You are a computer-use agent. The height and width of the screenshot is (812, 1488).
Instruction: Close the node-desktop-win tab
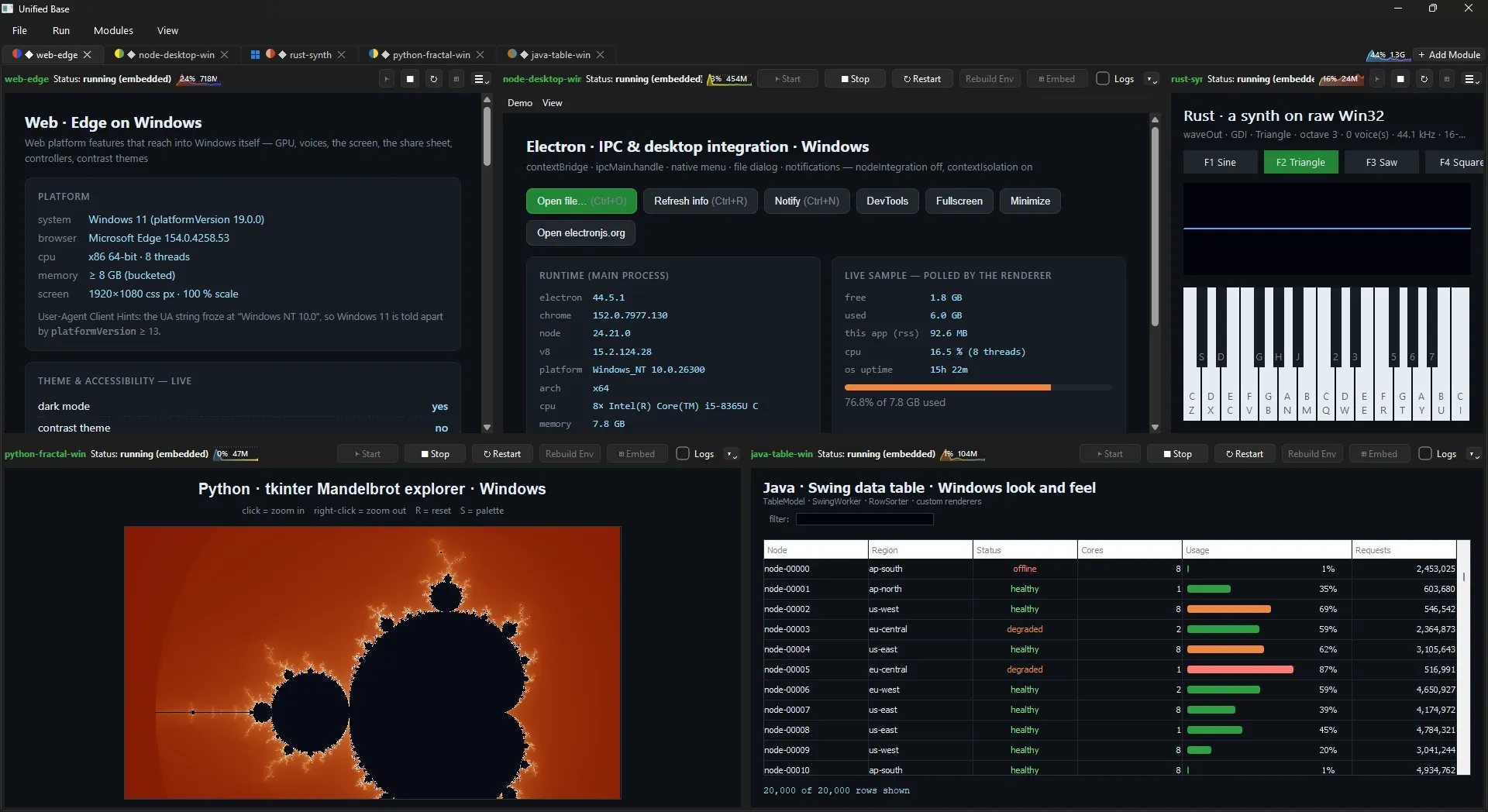(x=225, y=55)
